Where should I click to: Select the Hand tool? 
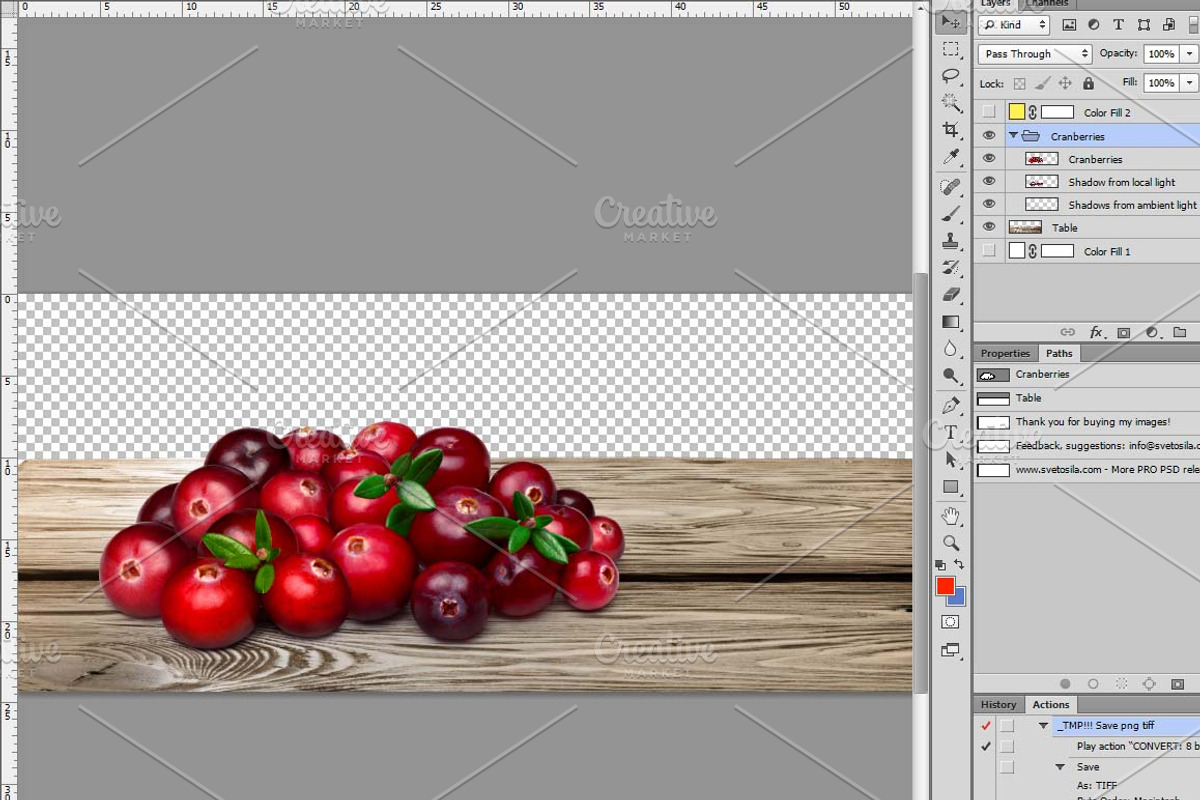(x=951, y=516)
